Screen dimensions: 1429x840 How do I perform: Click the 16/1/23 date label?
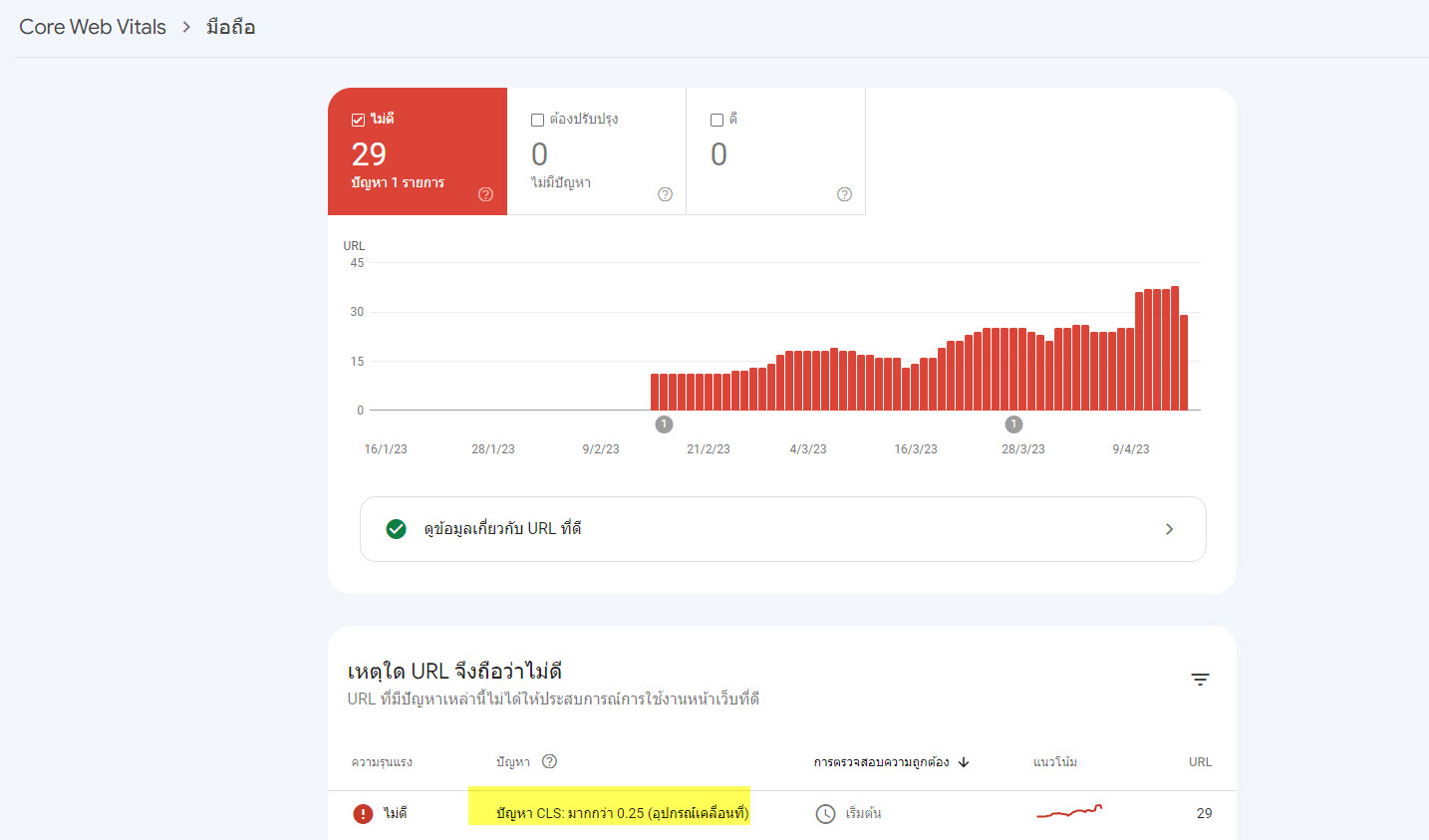click(x=386, y=449)
